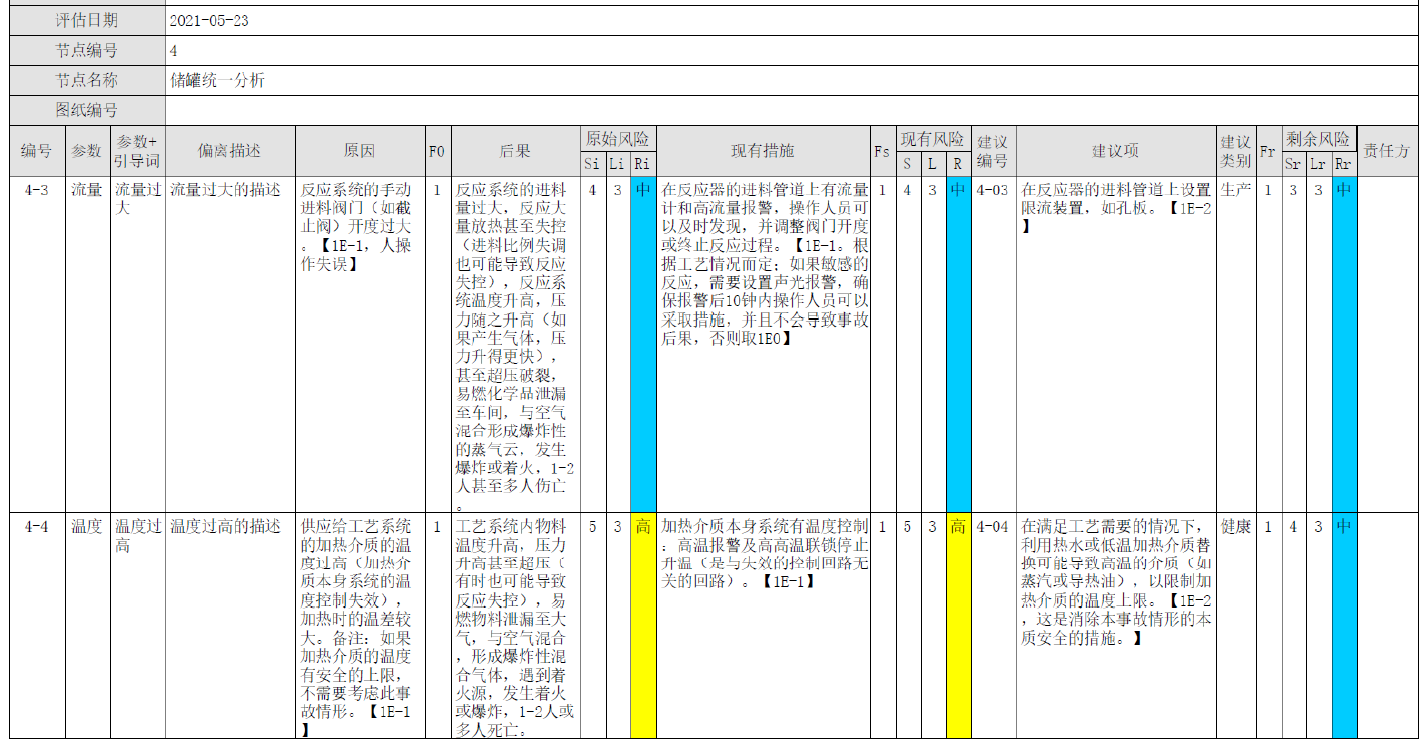Select the 原因 column header

pos(360,151)
